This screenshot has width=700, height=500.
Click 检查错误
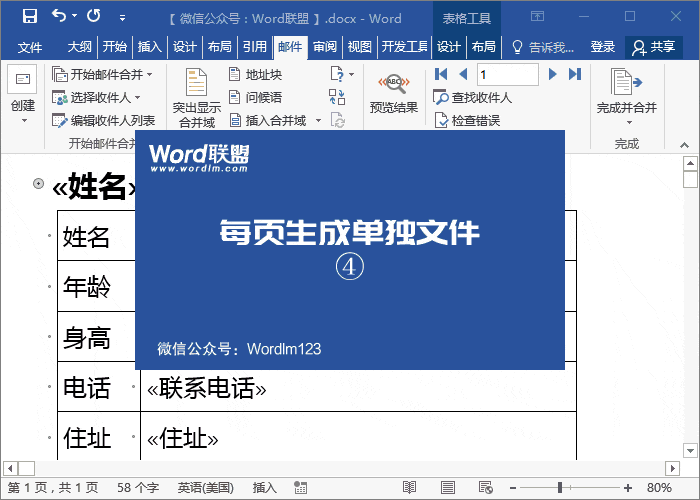click(x=467, y=121)
